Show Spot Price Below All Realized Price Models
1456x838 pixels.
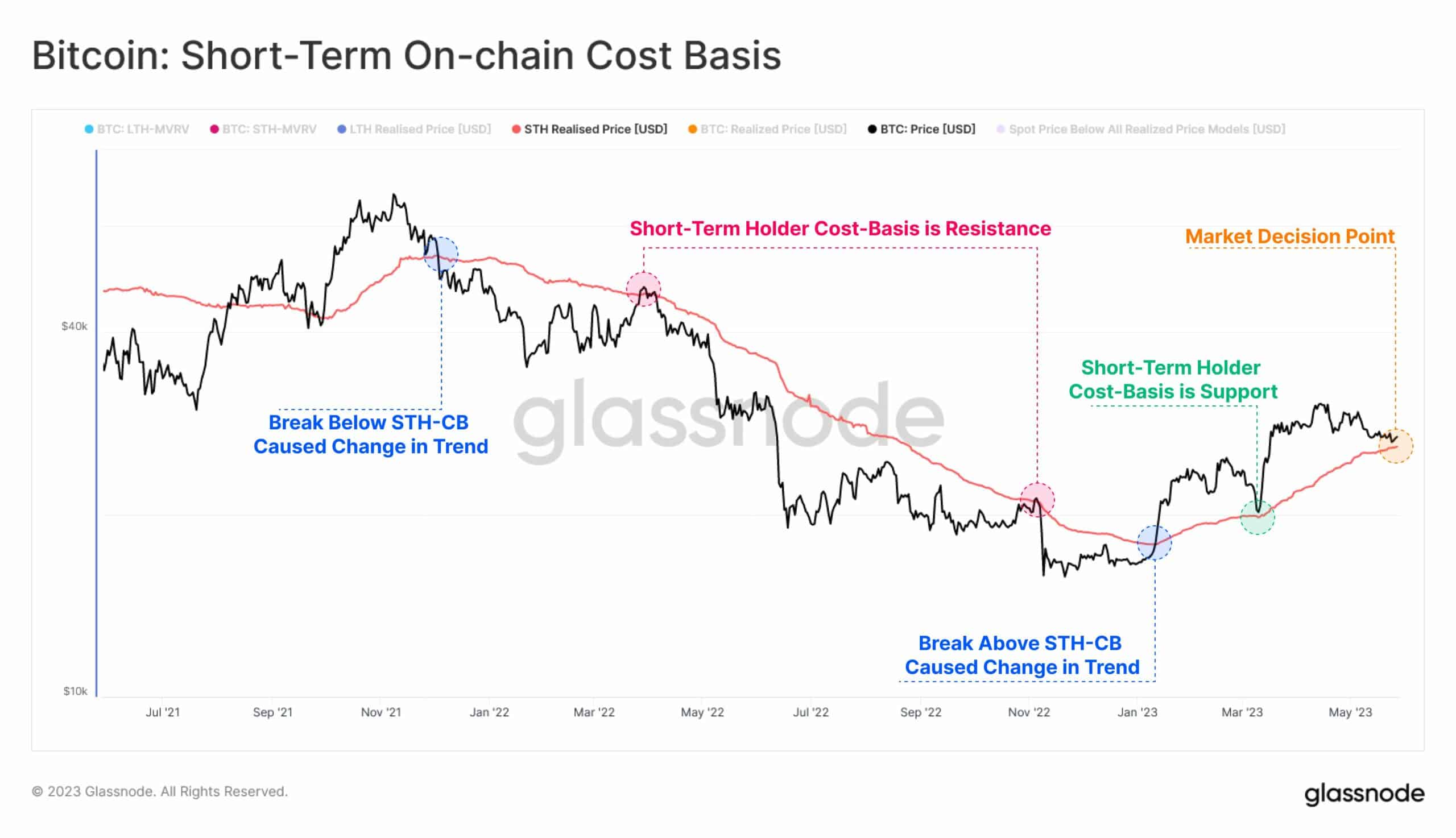click(x=1140, y=130)
